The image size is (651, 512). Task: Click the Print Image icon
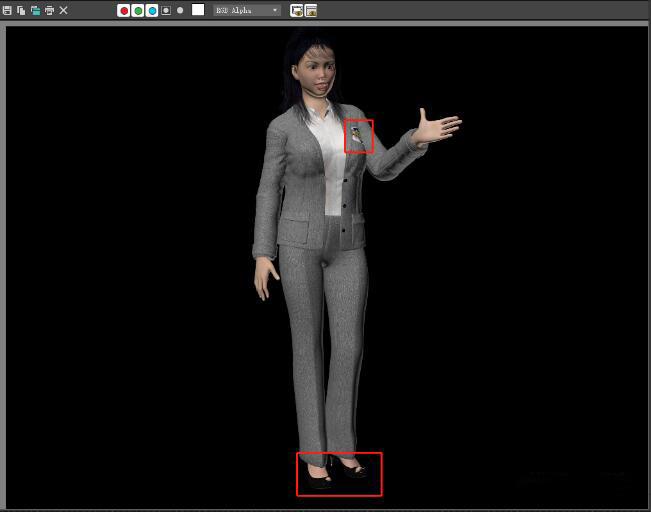tap(49, 10)
